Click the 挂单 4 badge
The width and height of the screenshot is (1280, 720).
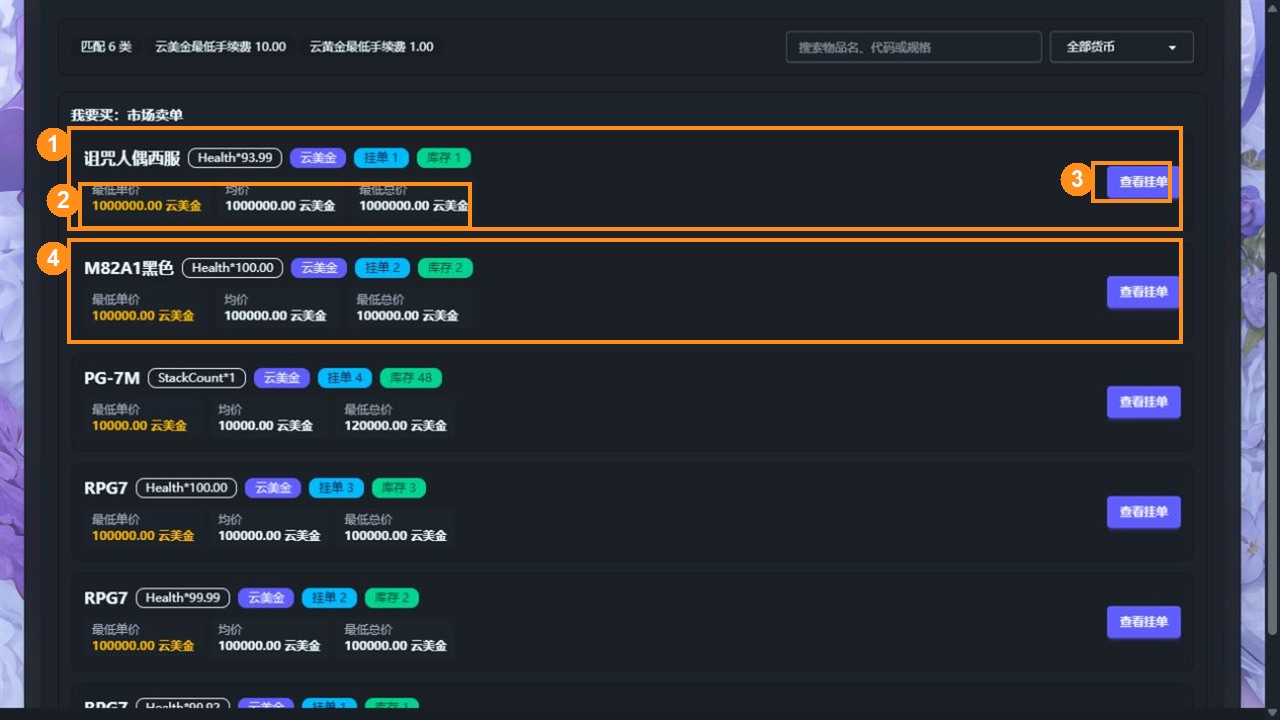pyautogui.click(x=346, y=378)
